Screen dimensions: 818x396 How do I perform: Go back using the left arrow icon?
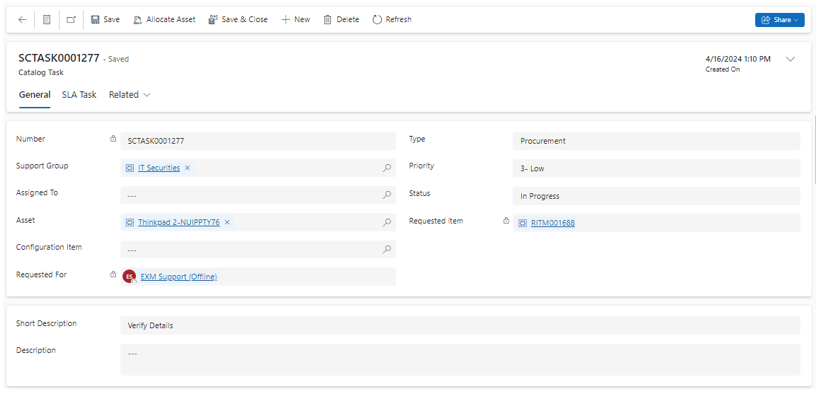pos(22,20)
